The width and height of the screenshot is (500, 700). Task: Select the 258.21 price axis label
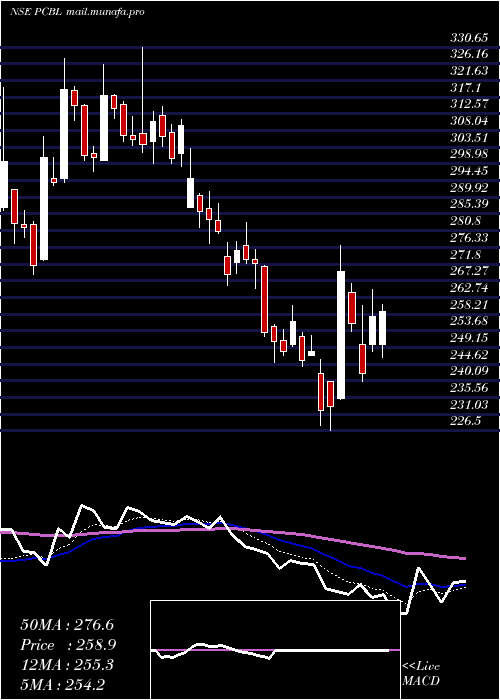(468, 304)
